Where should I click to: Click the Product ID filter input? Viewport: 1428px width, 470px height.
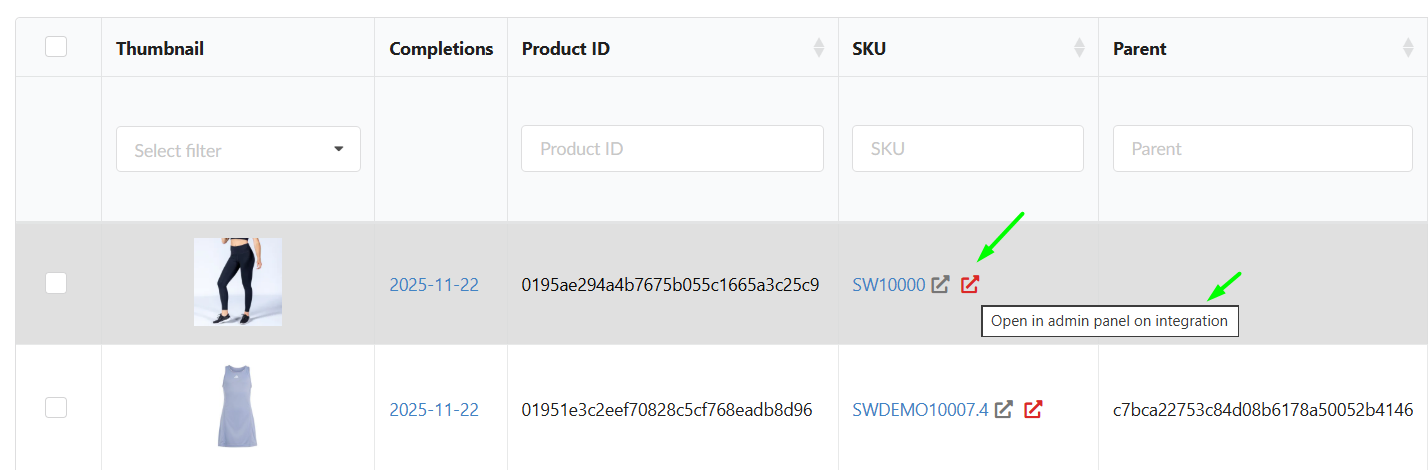pyautogui.click(x=672, y=149)
